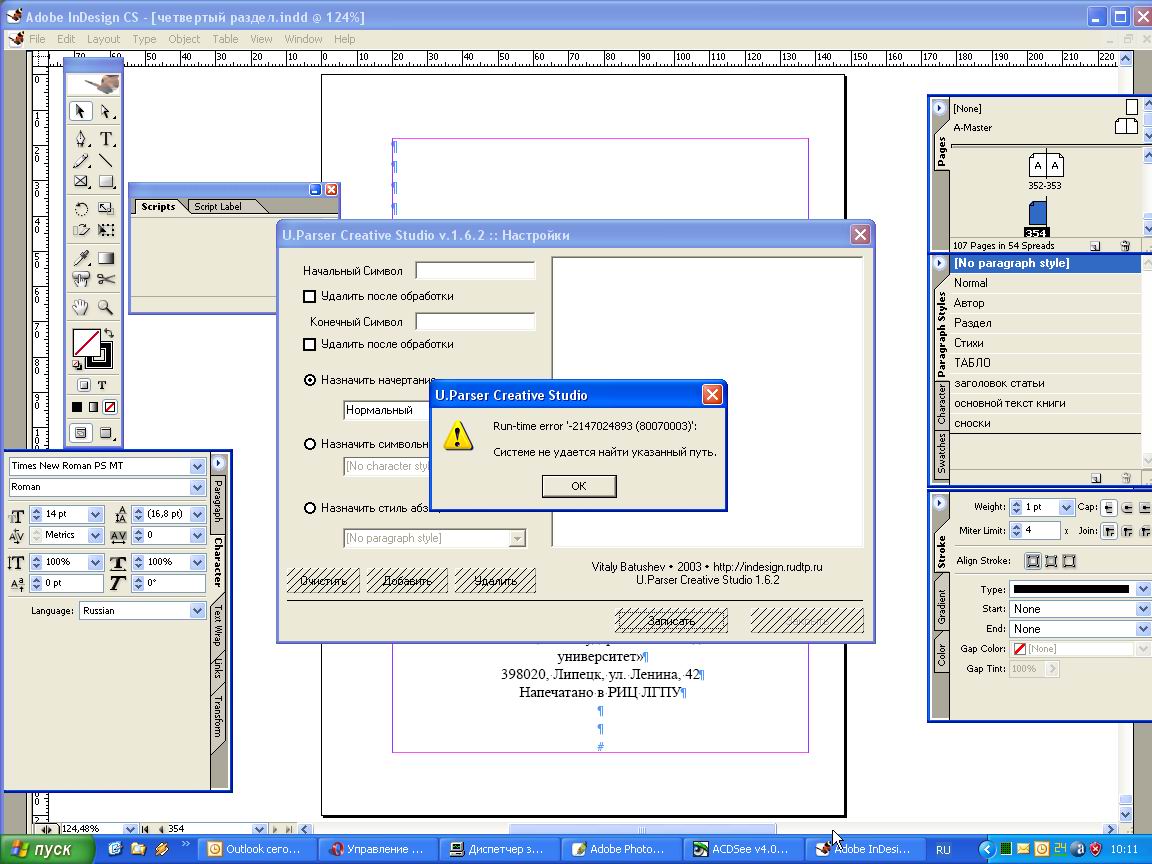
Task: Activate the Scale tool
Action: (106, 209)
